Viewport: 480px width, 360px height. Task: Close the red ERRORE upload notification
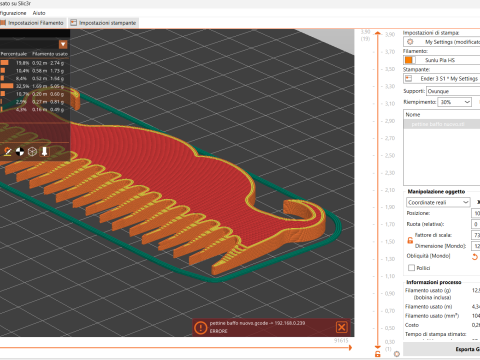click(x=342, y=327)
